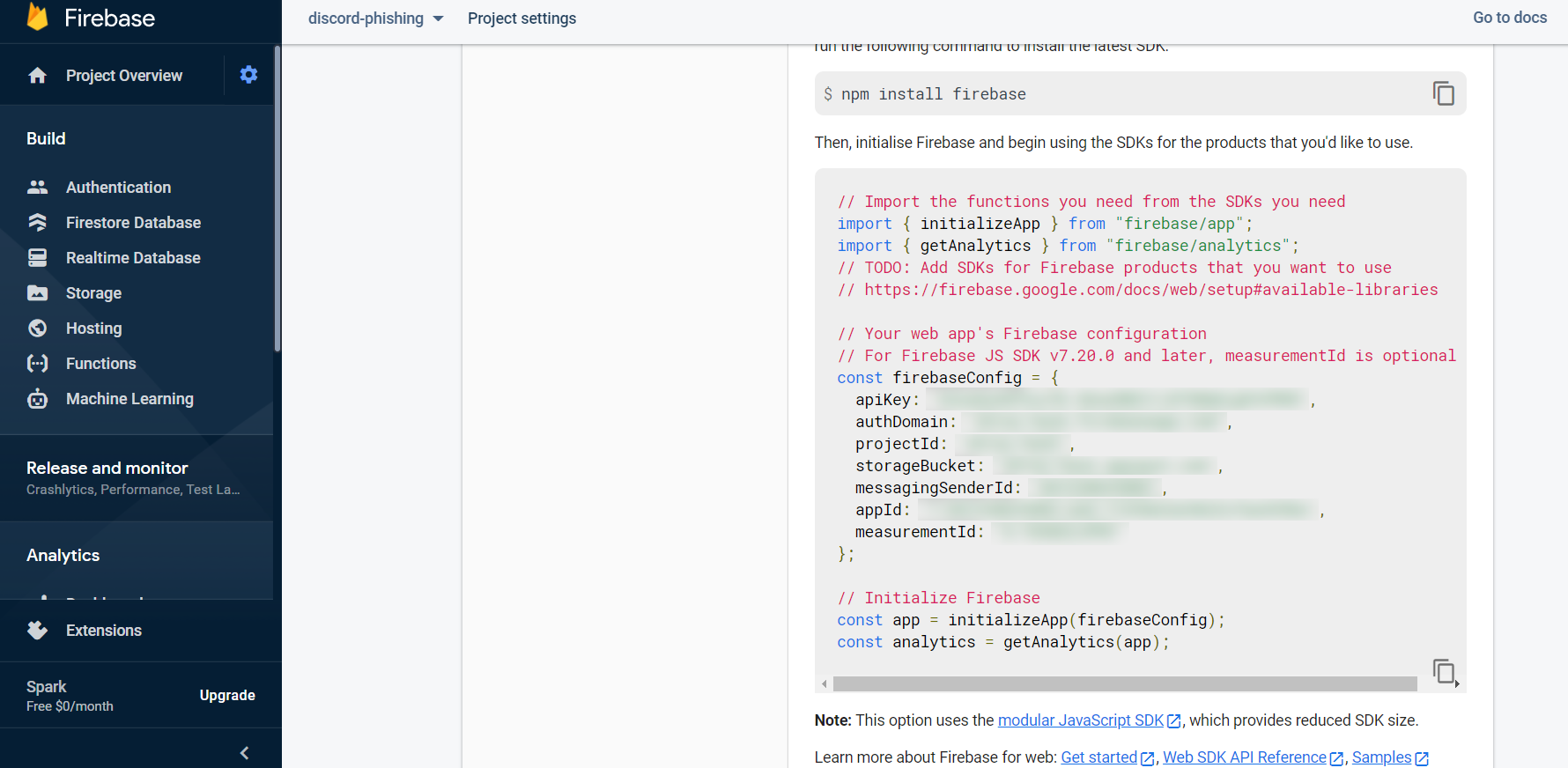Viewport: 1568px width, 768px height.
Task: Click the apiKey line in the code
Action: pyautogui.click(x=1085, y=400)
